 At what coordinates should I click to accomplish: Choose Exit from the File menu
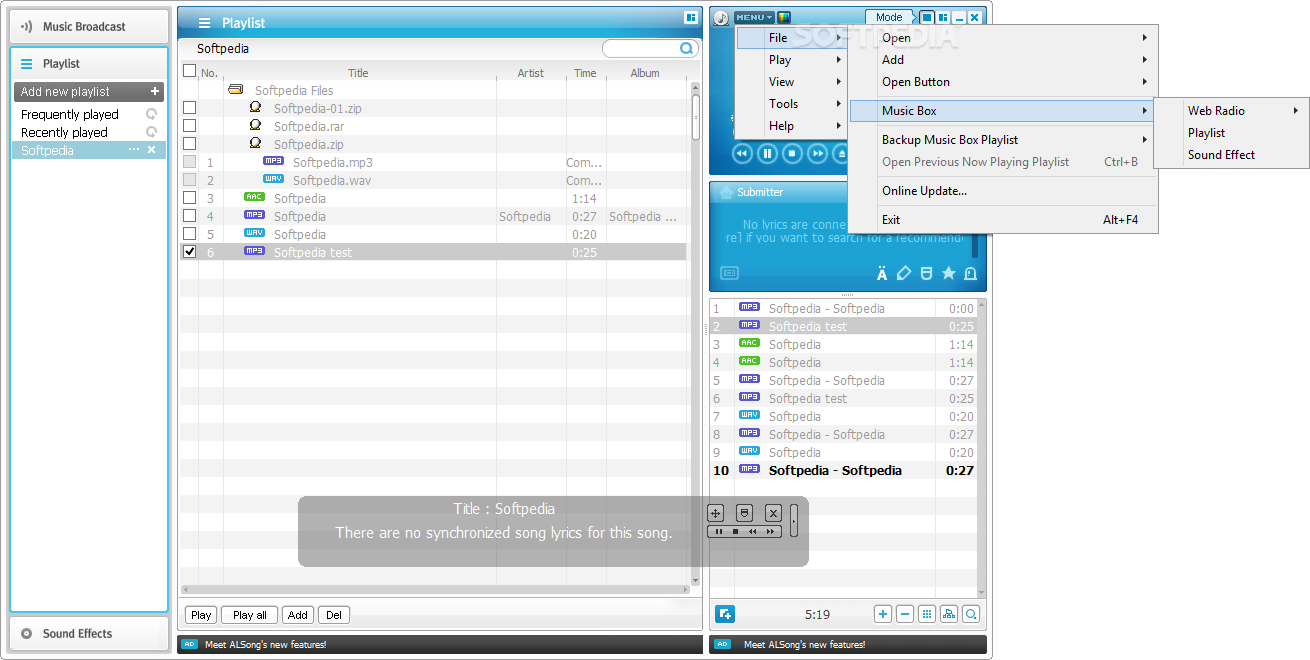[1003, 220]
